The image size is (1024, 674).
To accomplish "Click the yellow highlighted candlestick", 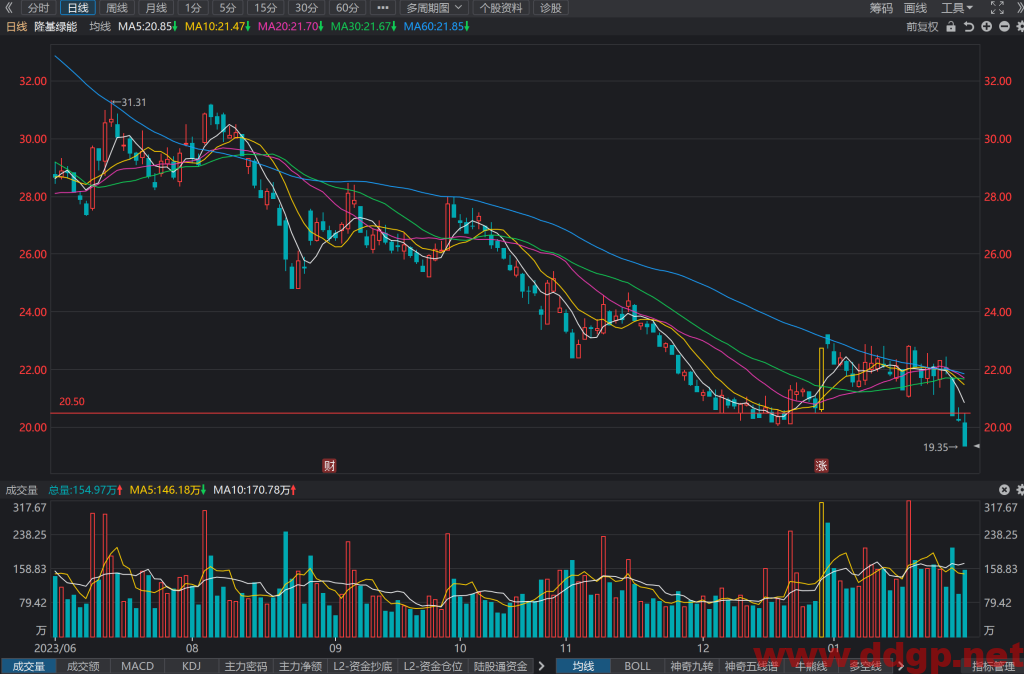I will click(822, 379).
